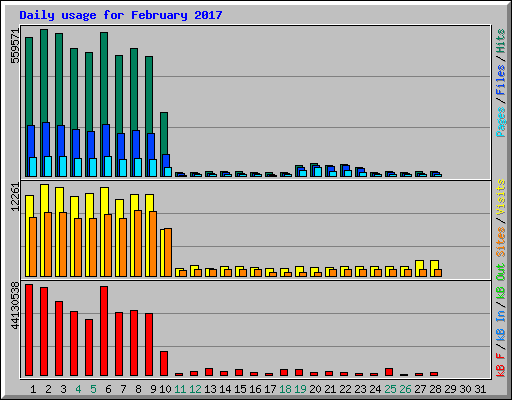Image resolution: width=512 pixels, height=400 pixels.
Task: Click day label 17 on the x-axis
Action: coord(270,389)
